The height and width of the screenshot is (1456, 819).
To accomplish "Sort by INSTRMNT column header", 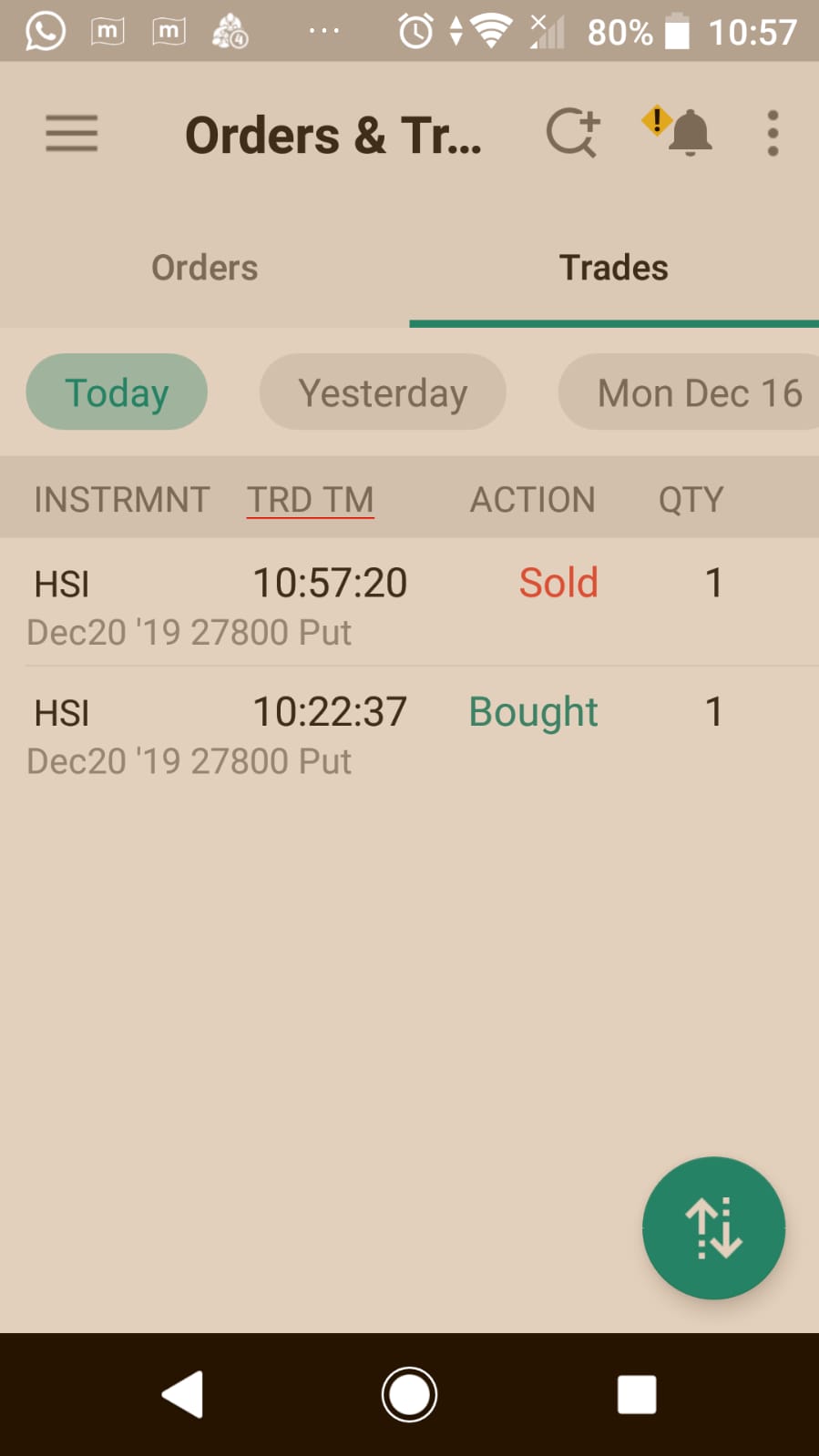I will click(122, 499).
